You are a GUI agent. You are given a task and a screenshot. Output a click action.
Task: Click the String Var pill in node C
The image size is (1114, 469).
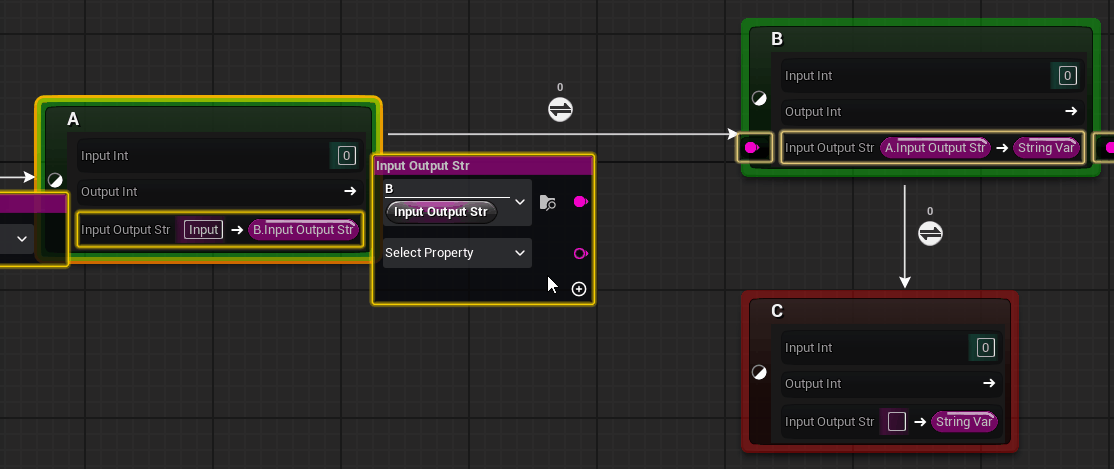[x=964, y=421]
